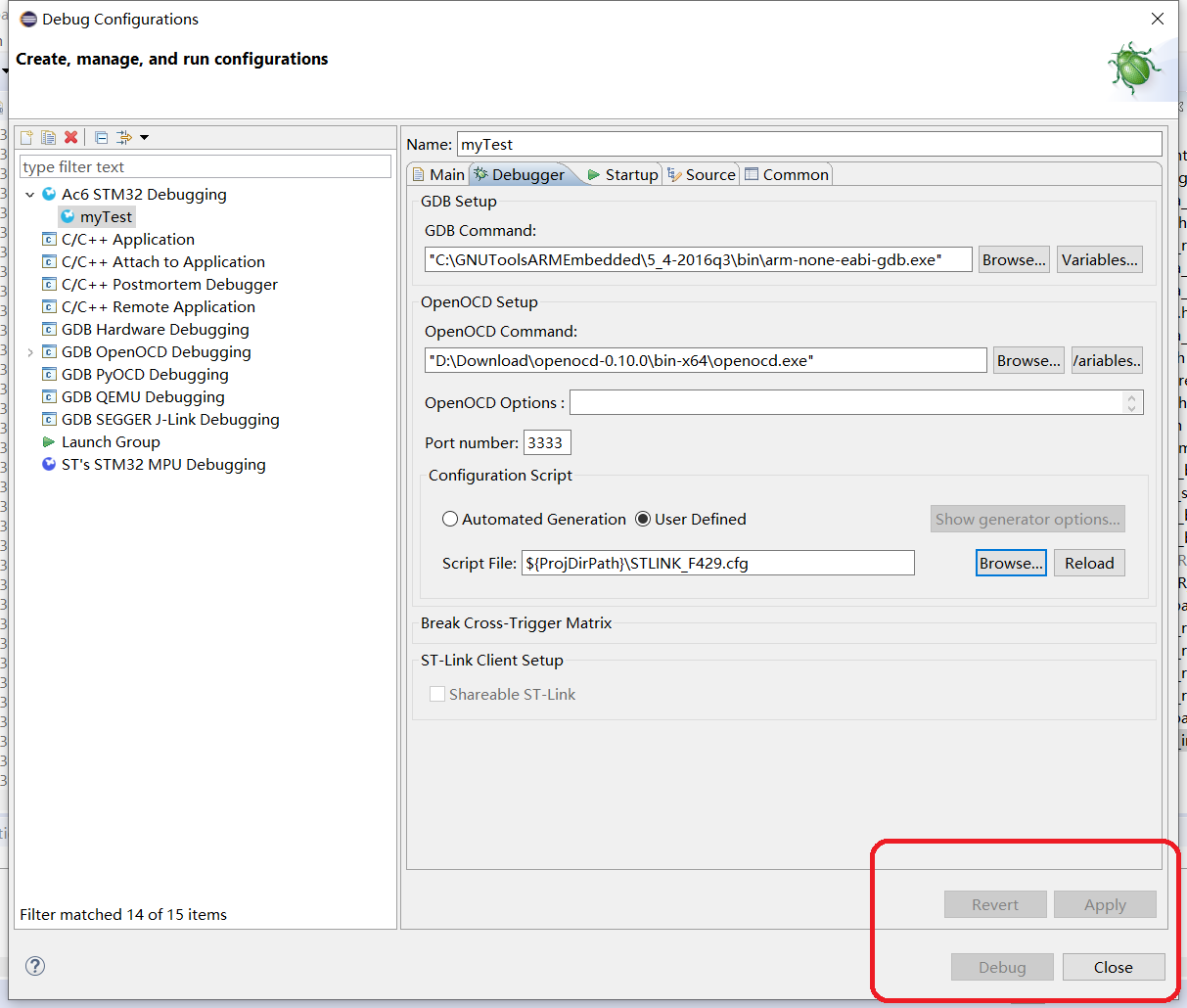Delete selected configuration with red X
This screenshot has height=1008, width=1187.
pos(70,137)
